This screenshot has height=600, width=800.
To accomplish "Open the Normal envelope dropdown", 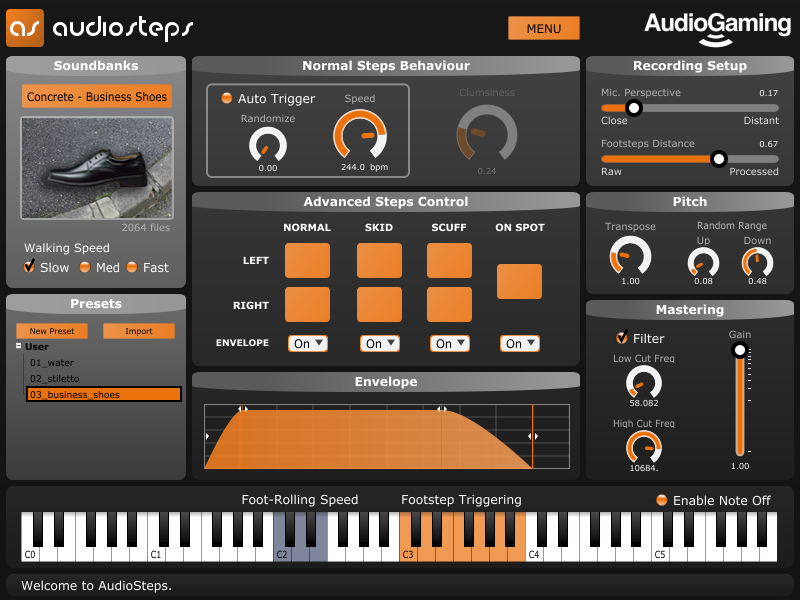I will point(308,343).
